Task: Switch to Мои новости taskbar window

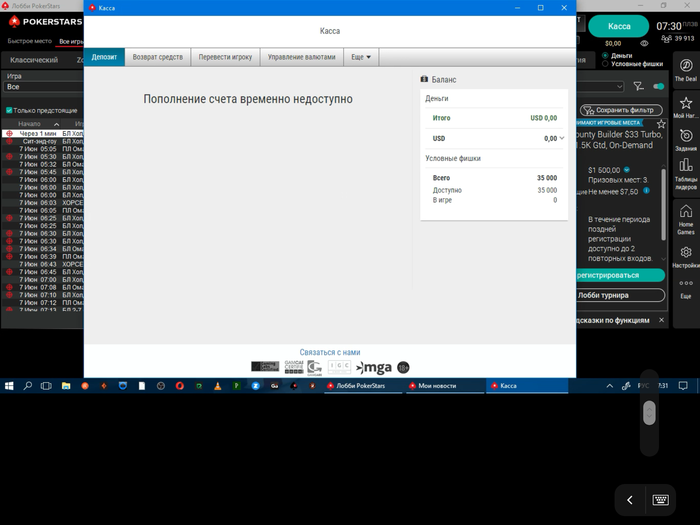Action: pos(445,386)
